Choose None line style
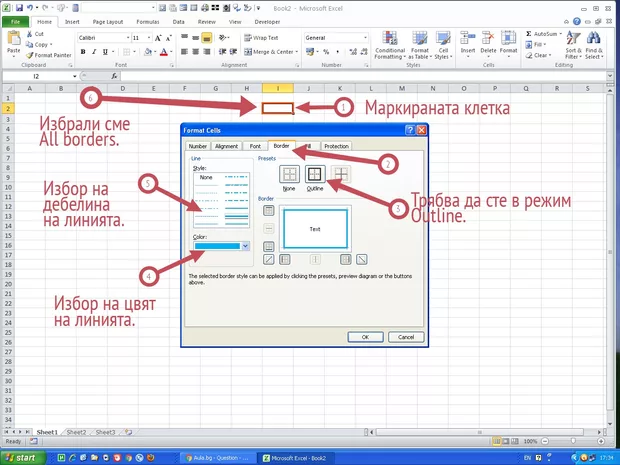Image resolution: width=620 pixels, height=465 pixels. pos(205,177)
